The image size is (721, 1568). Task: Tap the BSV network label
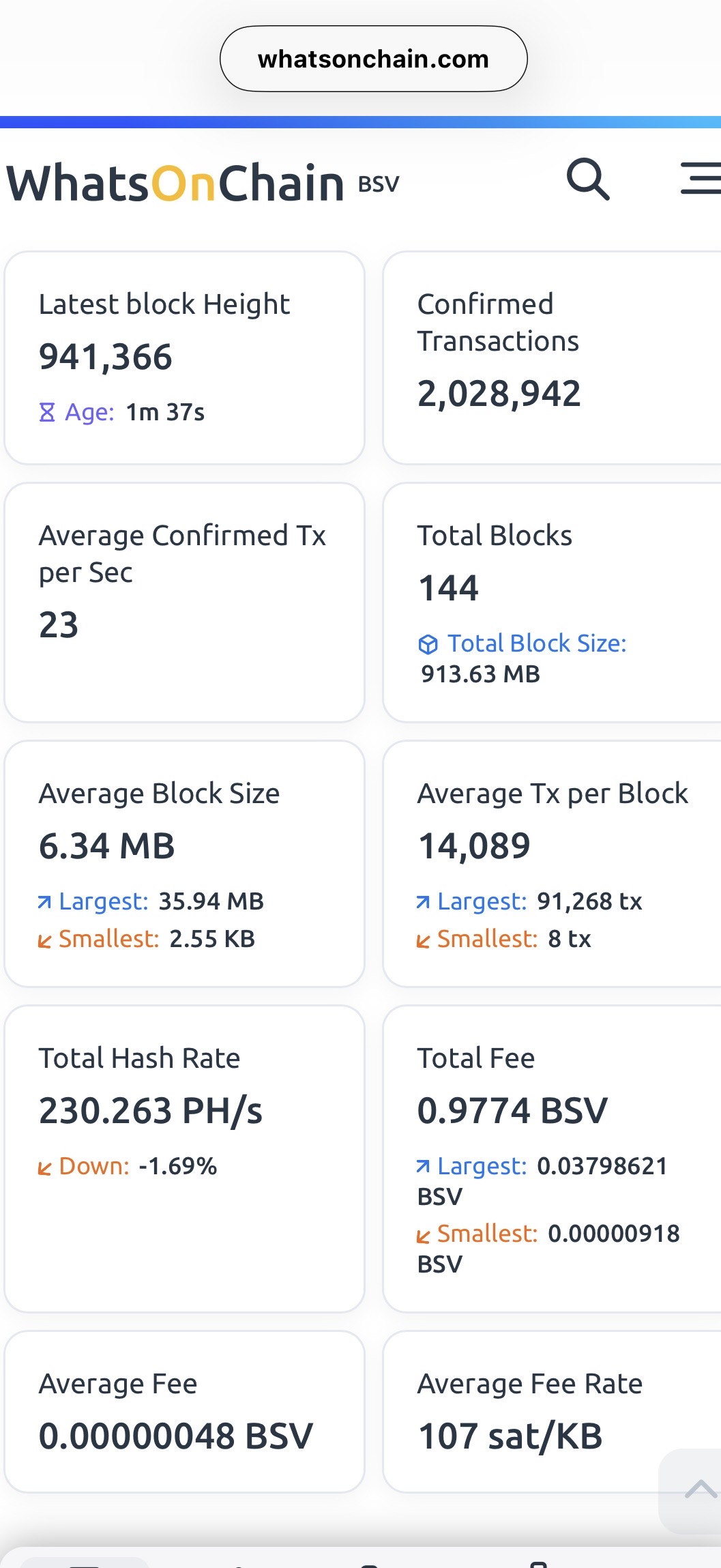pyautogui.click(x=379, y=184)
